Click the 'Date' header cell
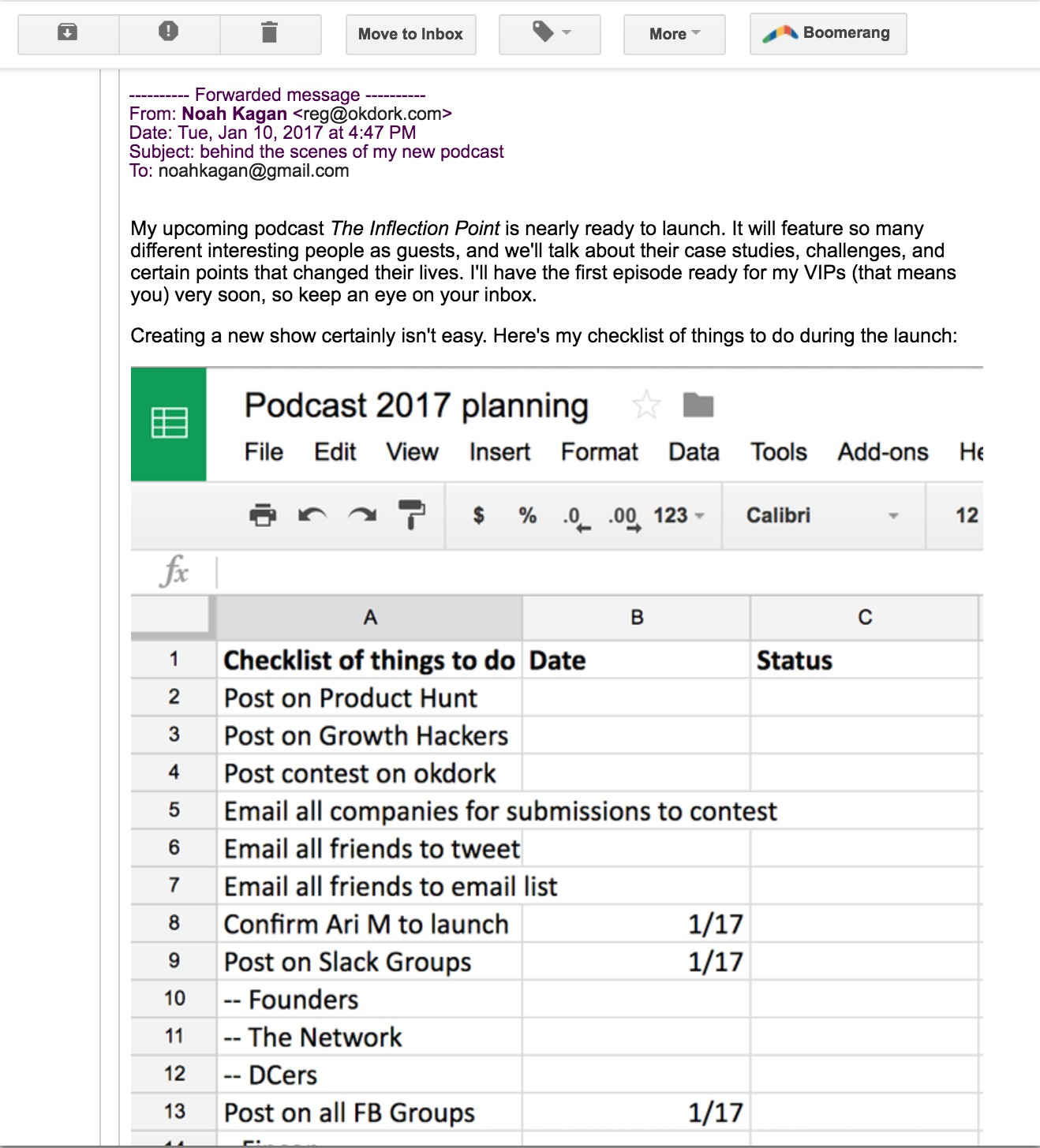The width and height of the screenshot is (1040, 1148). click(636, 660)
